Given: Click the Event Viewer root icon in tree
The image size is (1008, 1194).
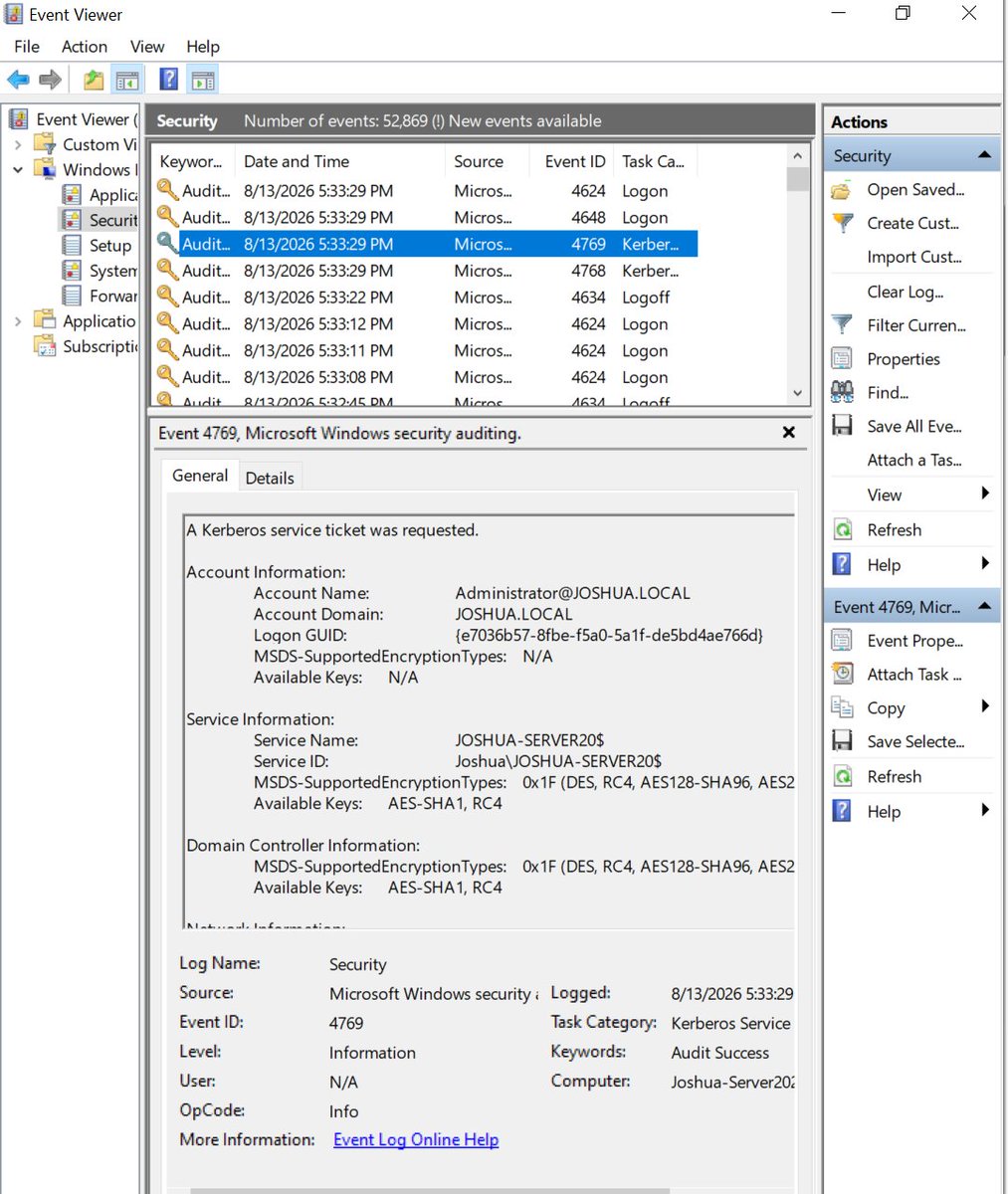Looking at the screenshot, I should [19, 119].
